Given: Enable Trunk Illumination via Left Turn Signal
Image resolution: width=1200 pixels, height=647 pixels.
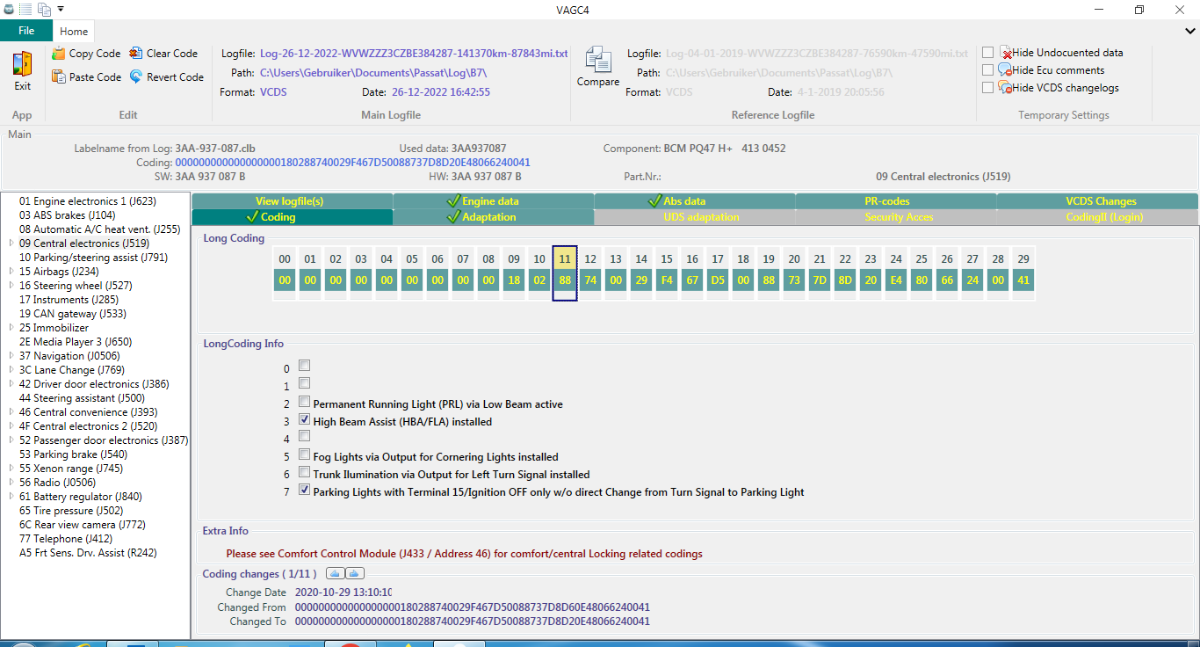Looking at the screenshot, I should [305, 474].
